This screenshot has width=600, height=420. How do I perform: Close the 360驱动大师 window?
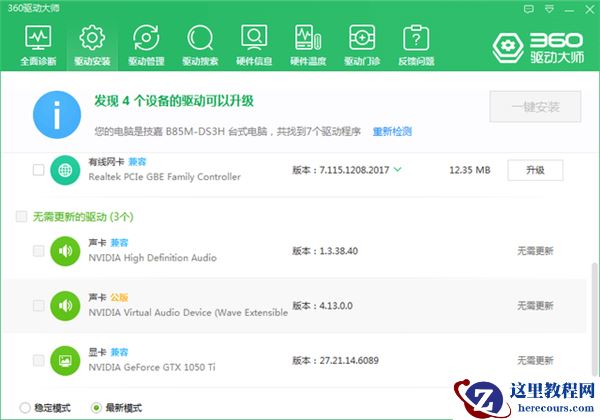[x=590, y=10]
